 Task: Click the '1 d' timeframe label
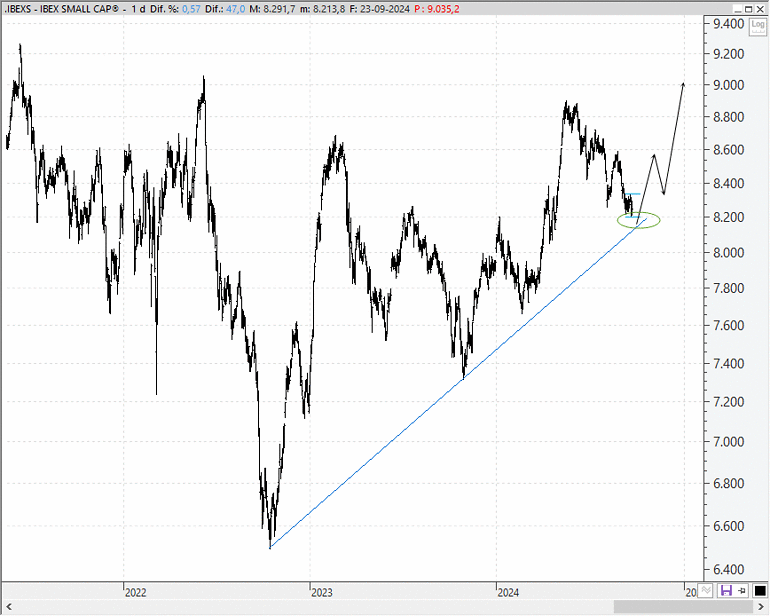tap(138, 9)
